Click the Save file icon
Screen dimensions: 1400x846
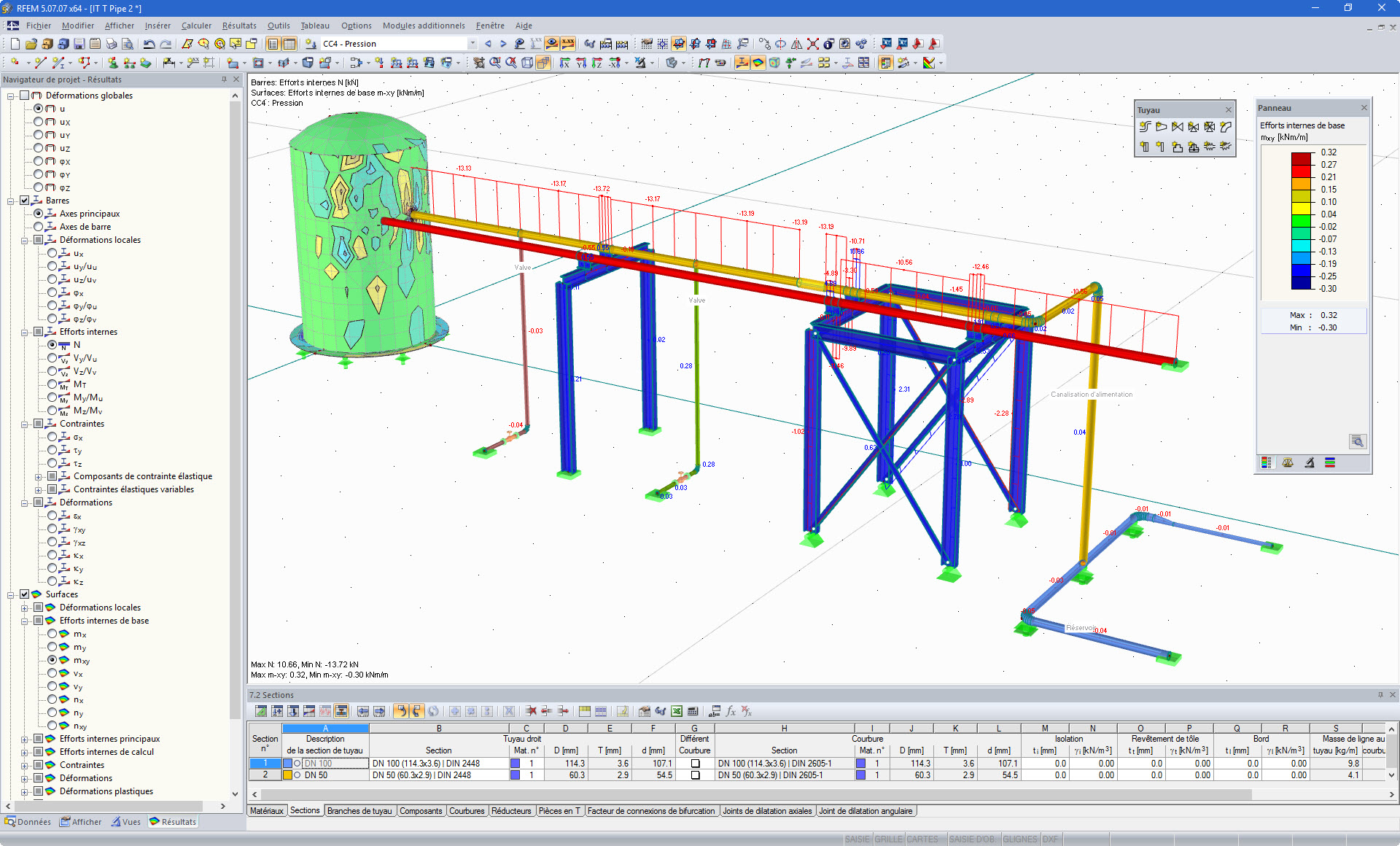pyautogui.click(x=79, y=44)
